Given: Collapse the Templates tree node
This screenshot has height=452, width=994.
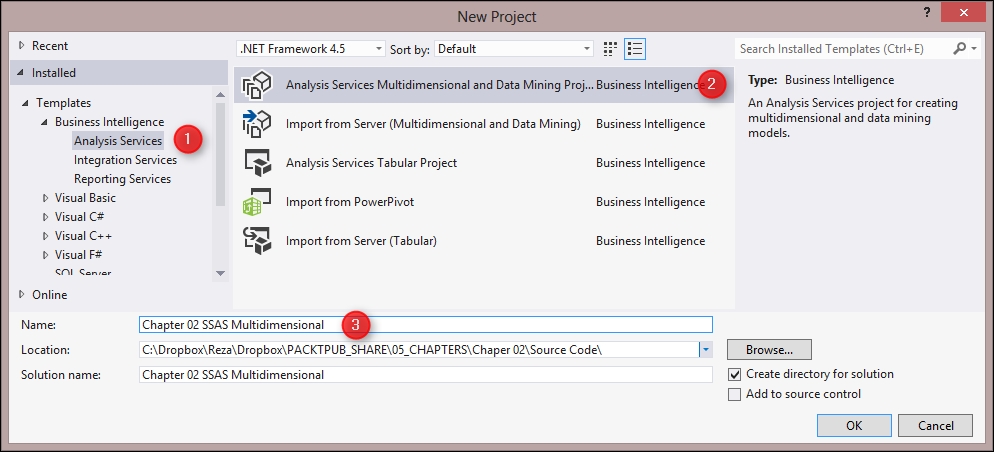Looking at the screenshot, I should tap(25, 103).
